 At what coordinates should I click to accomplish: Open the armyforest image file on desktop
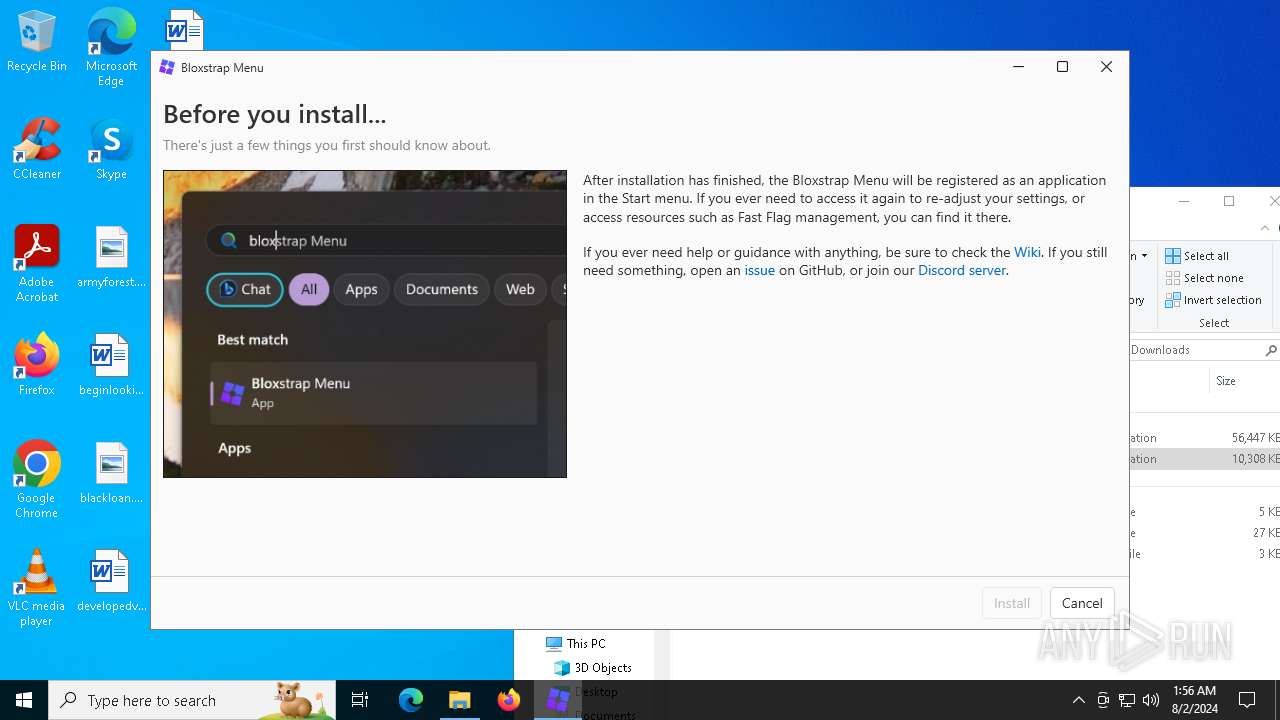pos(111,256)
